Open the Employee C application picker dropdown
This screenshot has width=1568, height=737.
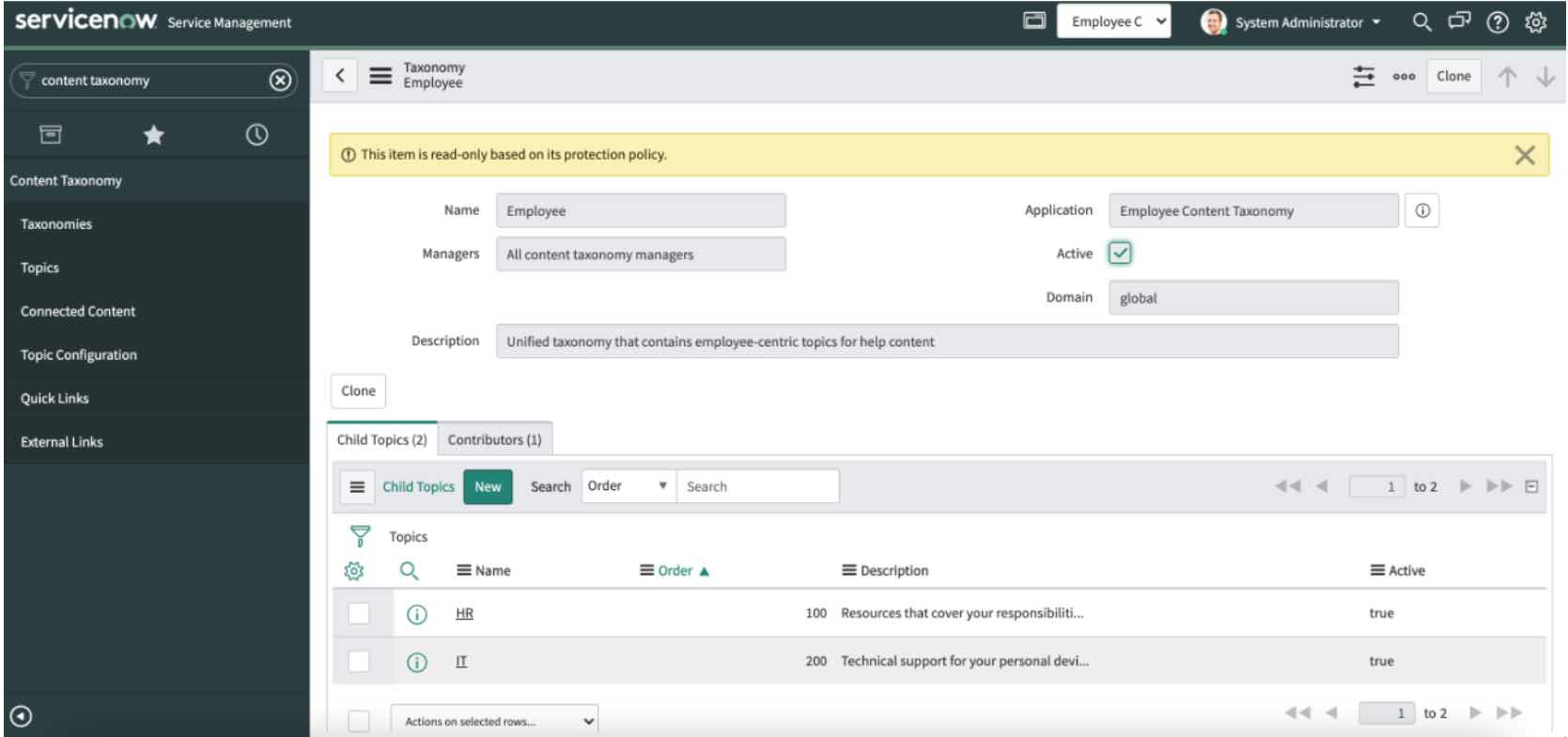pos(1114,22)
